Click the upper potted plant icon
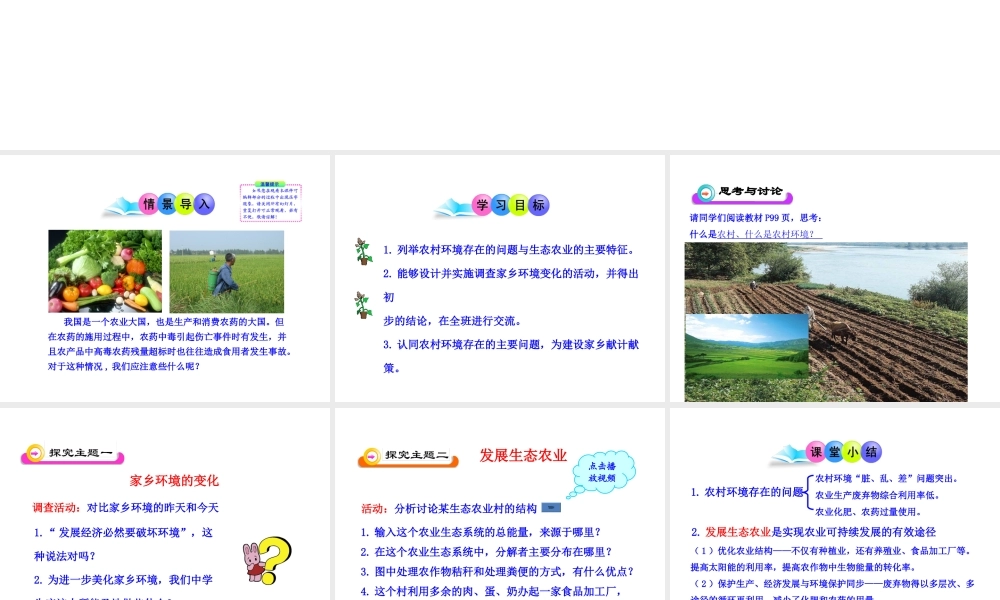This screenshot has height=600, width=1000. pyautogui.click(x=364, y=251)
